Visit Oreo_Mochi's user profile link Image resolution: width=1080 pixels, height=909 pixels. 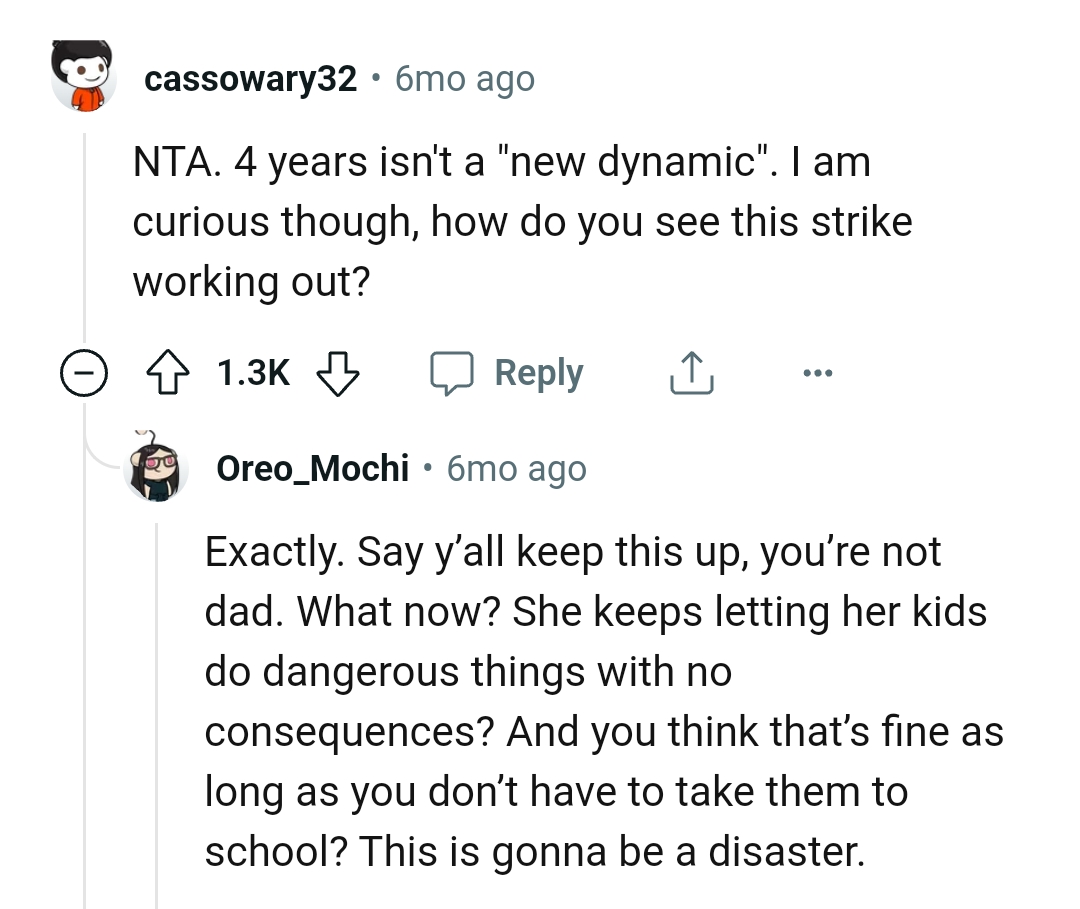[313, 468]
